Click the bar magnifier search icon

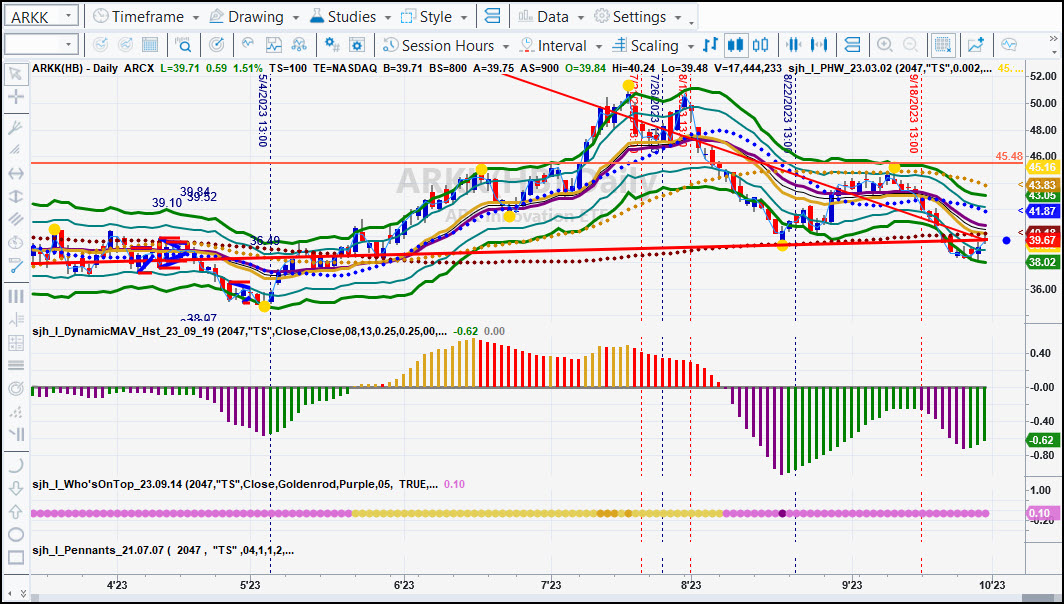[183, 45]
